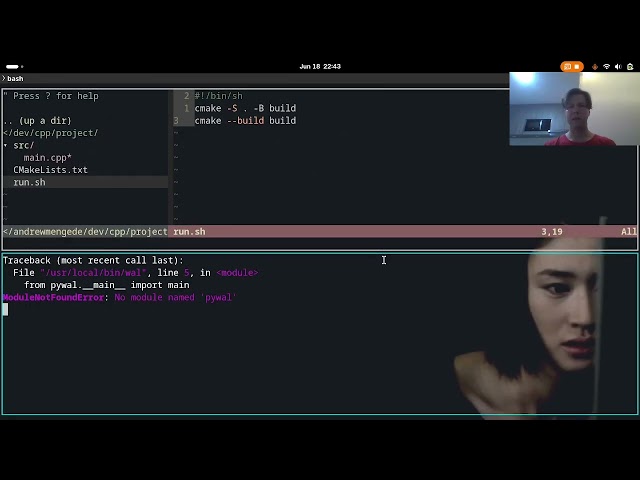This screenshot has height=480, width=640.
Task: Click the run.sh status line filename
Action: tap(189, 232)
